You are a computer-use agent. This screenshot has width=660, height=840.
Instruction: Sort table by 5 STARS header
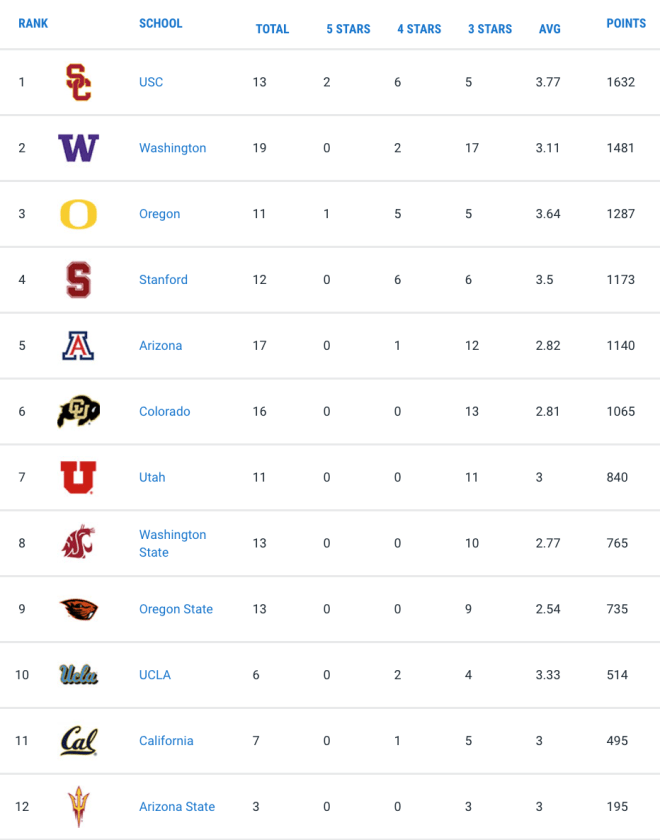(x=348, y=29)
